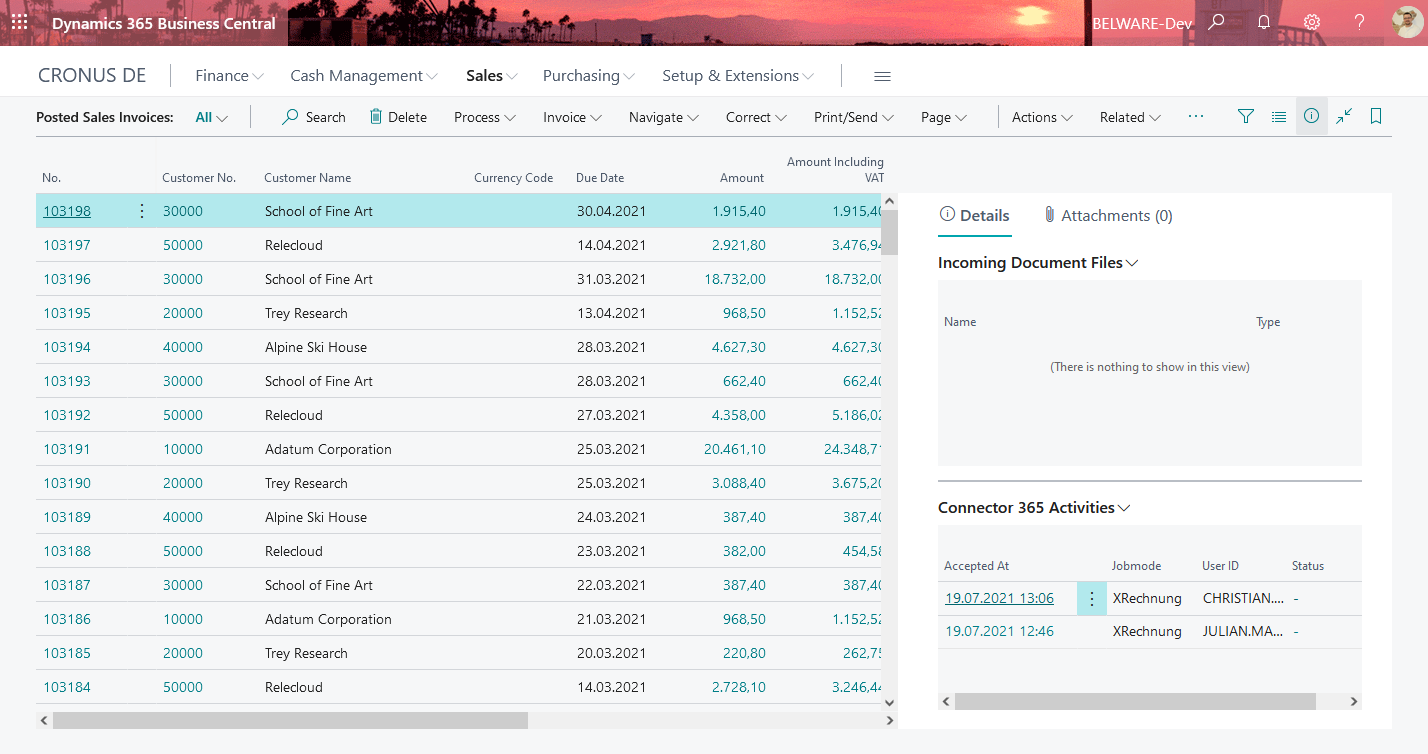
Task: Collapse the Connector 365 Activities section
Action: tap(1034, 508)
